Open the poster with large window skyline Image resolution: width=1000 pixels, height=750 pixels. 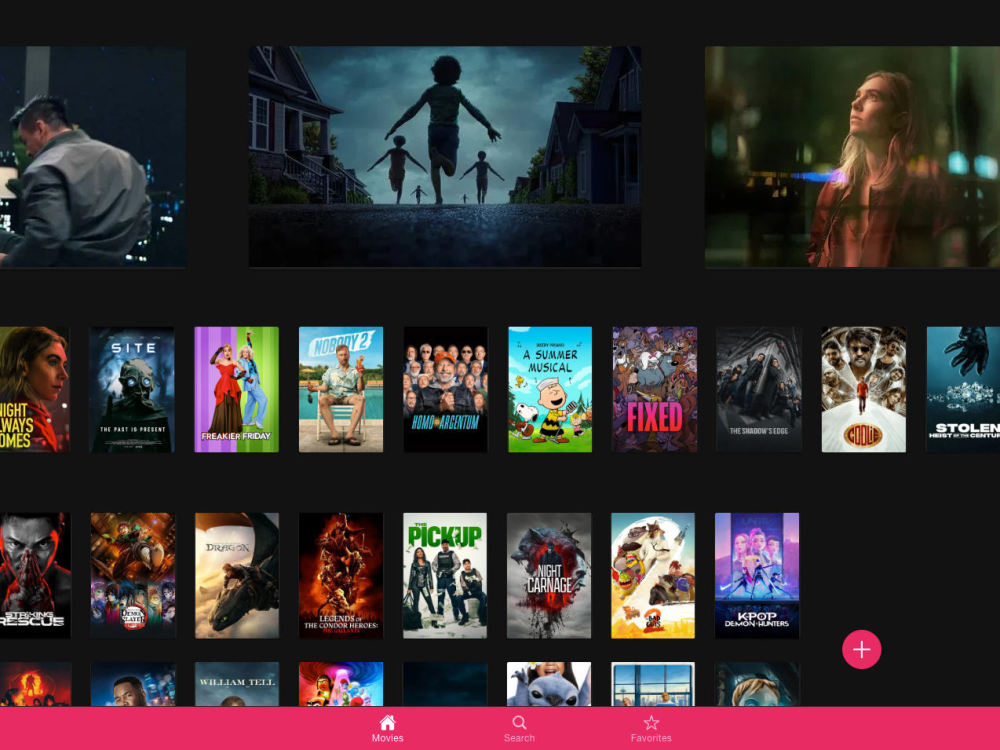point(653,684)
